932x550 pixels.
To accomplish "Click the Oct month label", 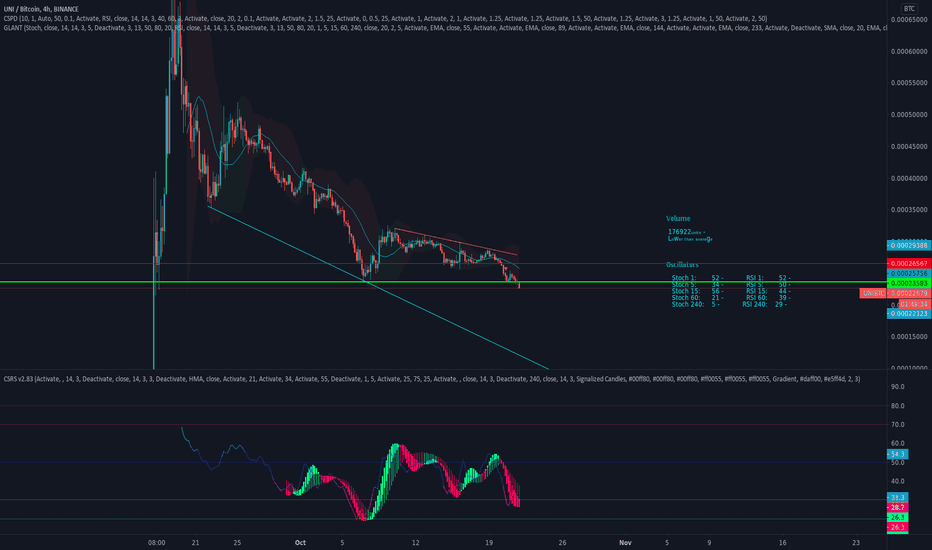I will click(x=300, y=542).
